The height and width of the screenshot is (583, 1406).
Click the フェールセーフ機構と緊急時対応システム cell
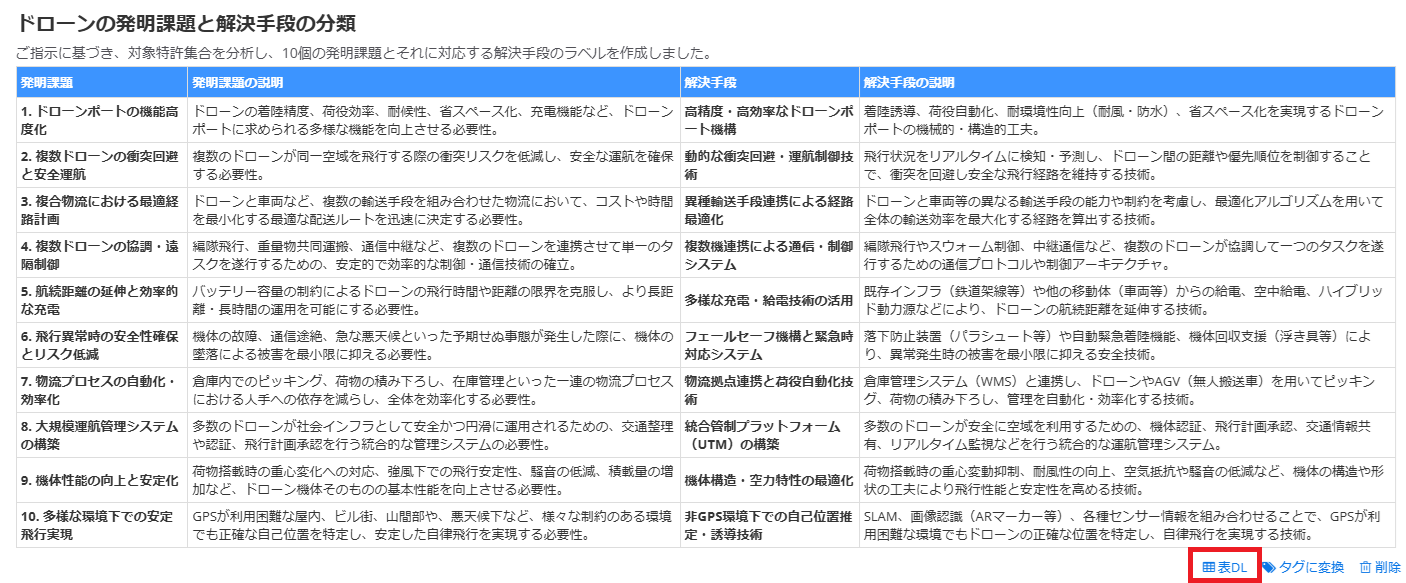tap(768, 345)
